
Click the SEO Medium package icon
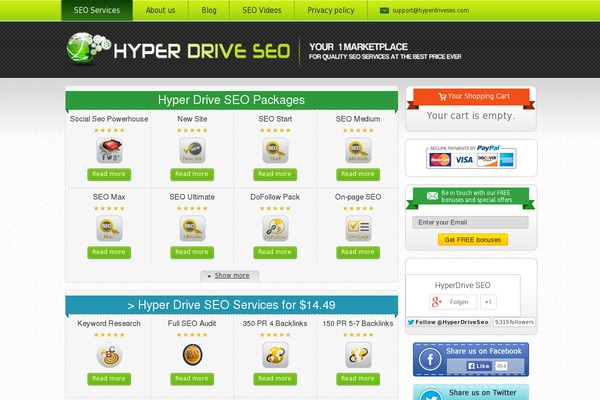[x=358, y=150]
